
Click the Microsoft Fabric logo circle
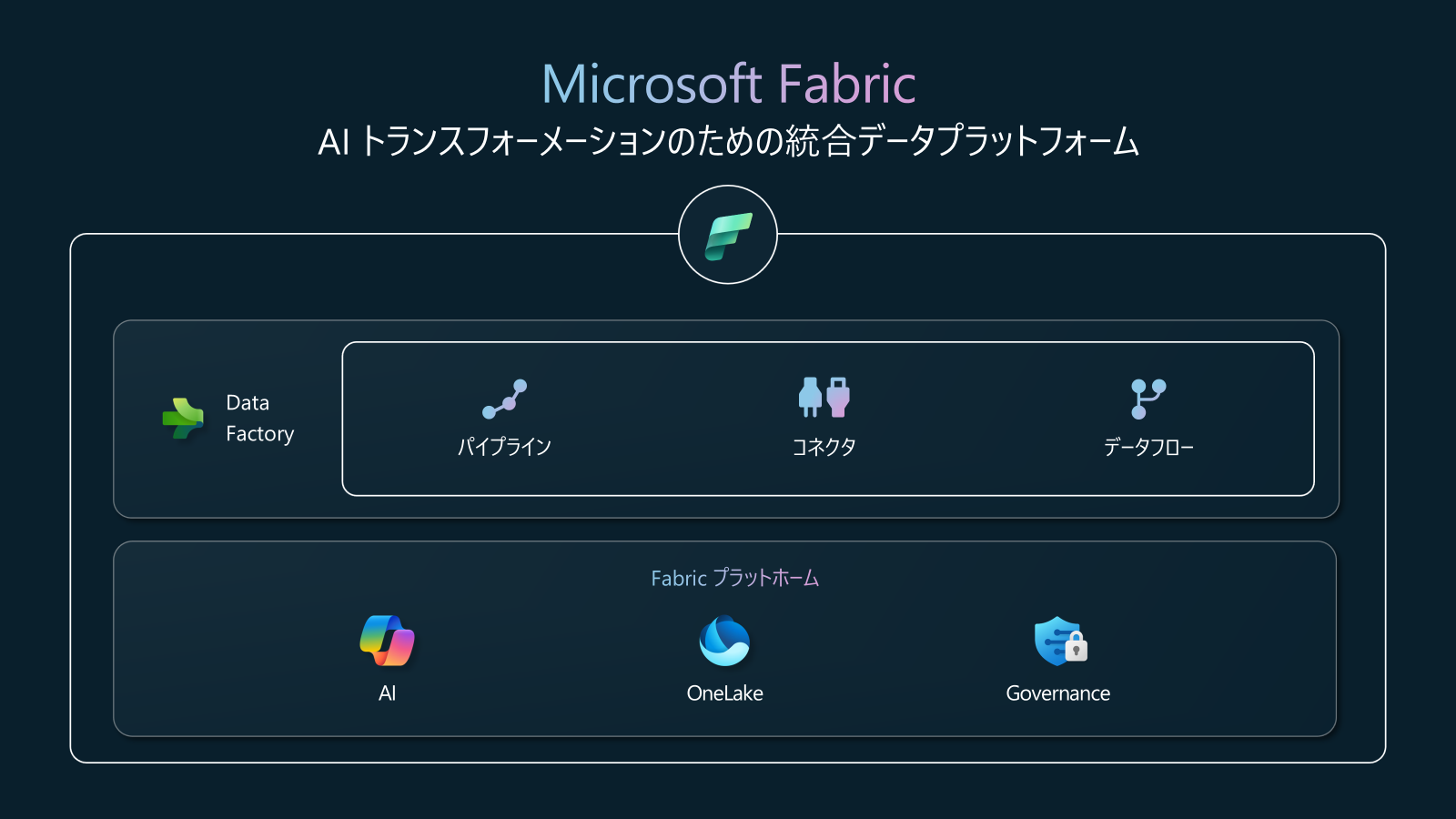point(728,235)
